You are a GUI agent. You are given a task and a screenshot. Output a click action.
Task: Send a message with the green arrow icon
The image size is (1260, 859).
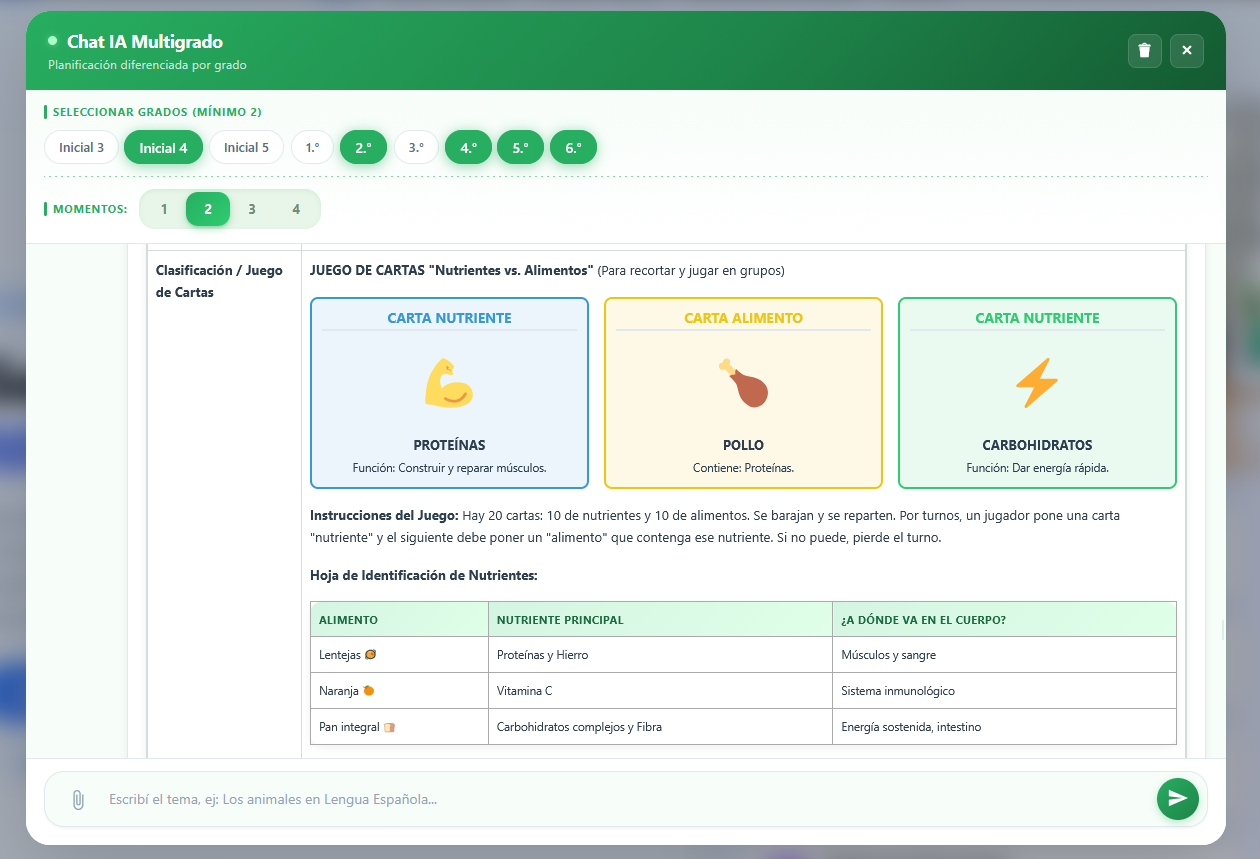point(1177,799)
